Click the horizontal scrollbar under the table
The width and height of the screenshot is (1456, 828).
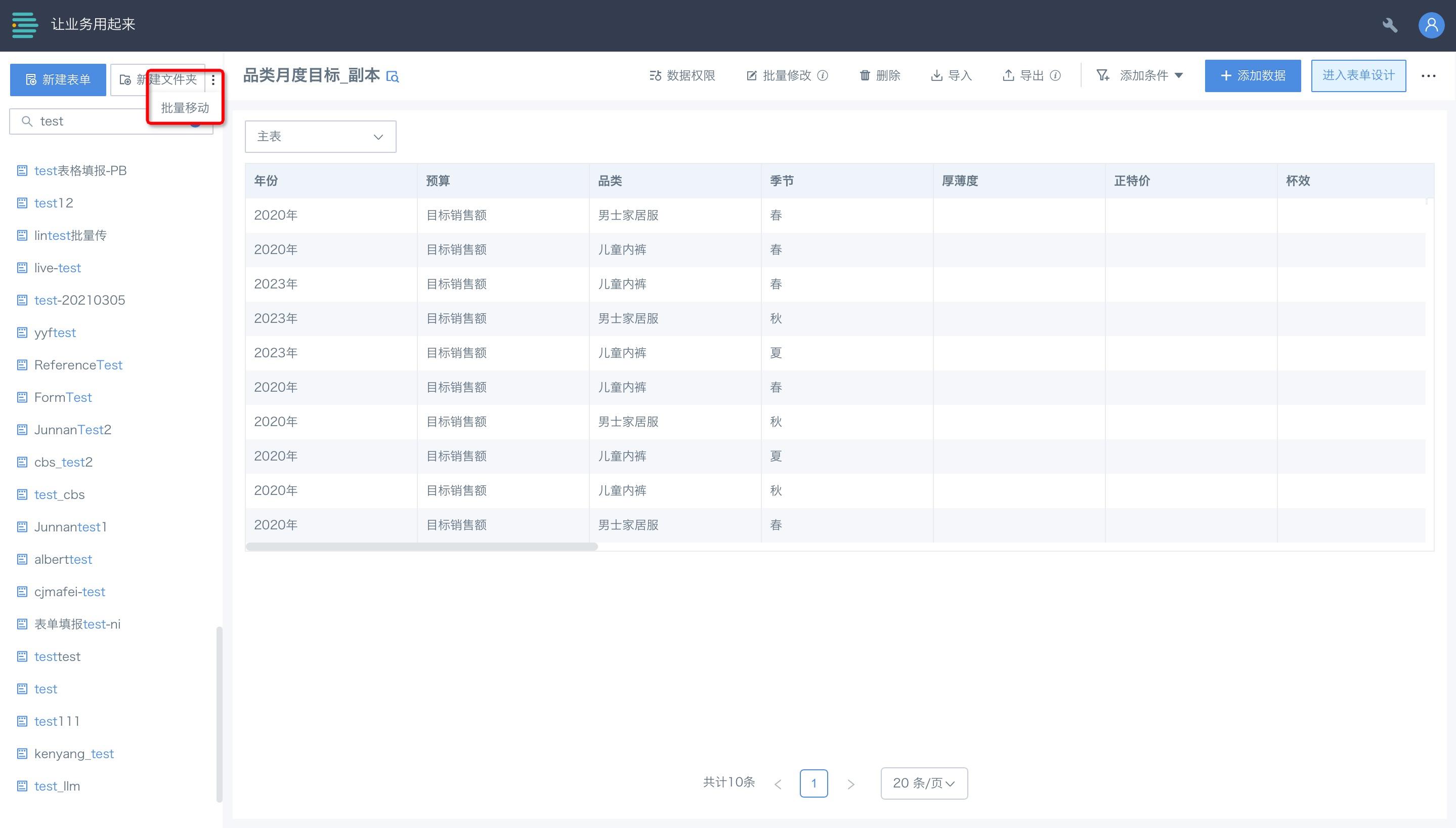(421, 547)
